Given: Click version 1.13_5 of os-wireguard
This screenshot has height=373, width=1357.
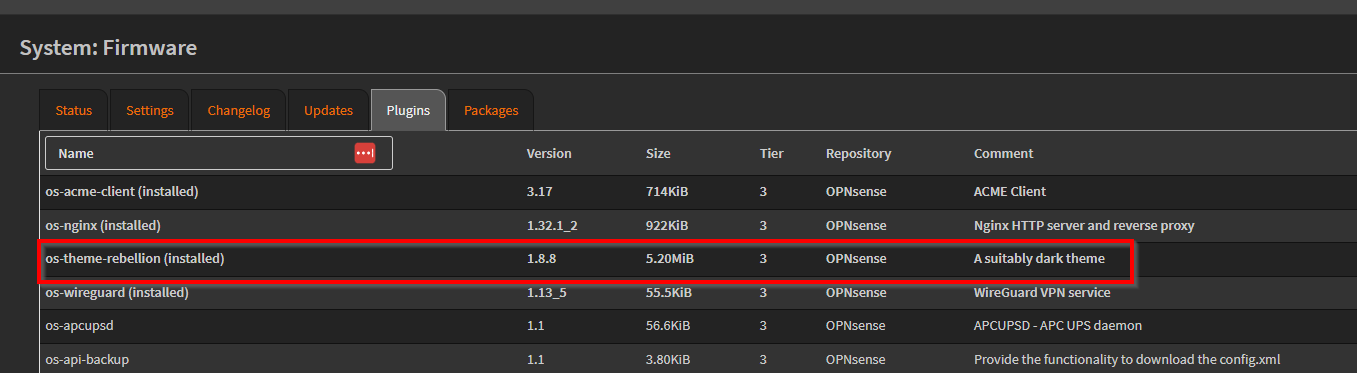Looking at the screenshot, I should click(547, 292).
